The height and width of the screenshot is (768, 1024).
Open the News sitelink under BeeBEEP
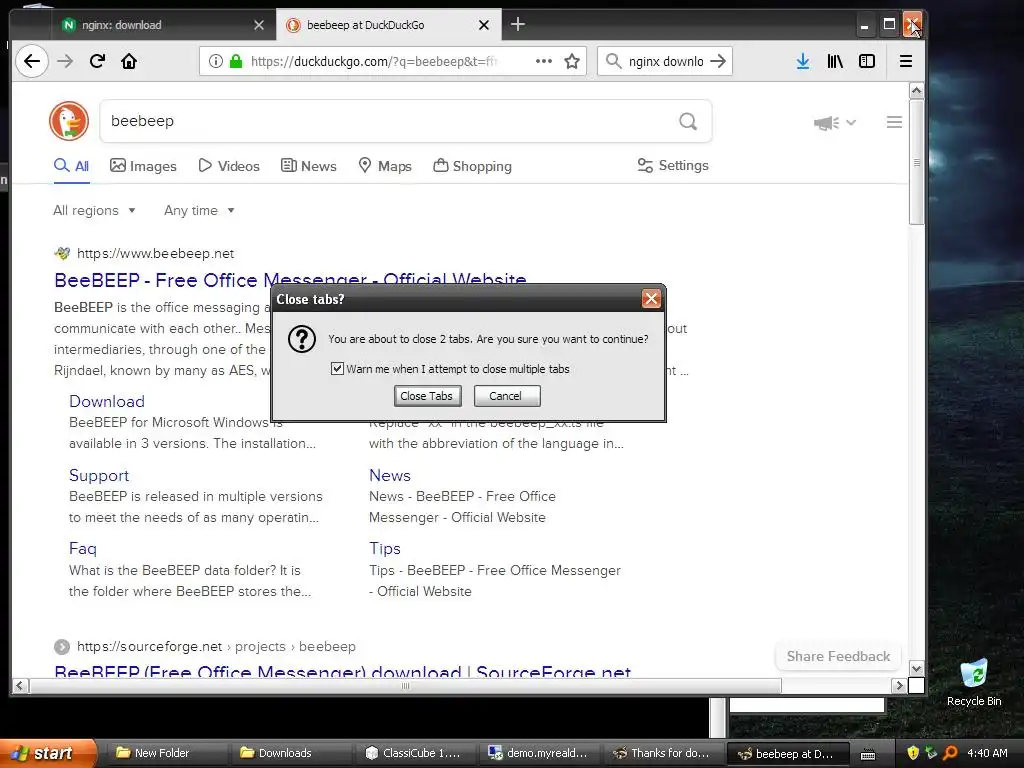[x=390, y=475]
